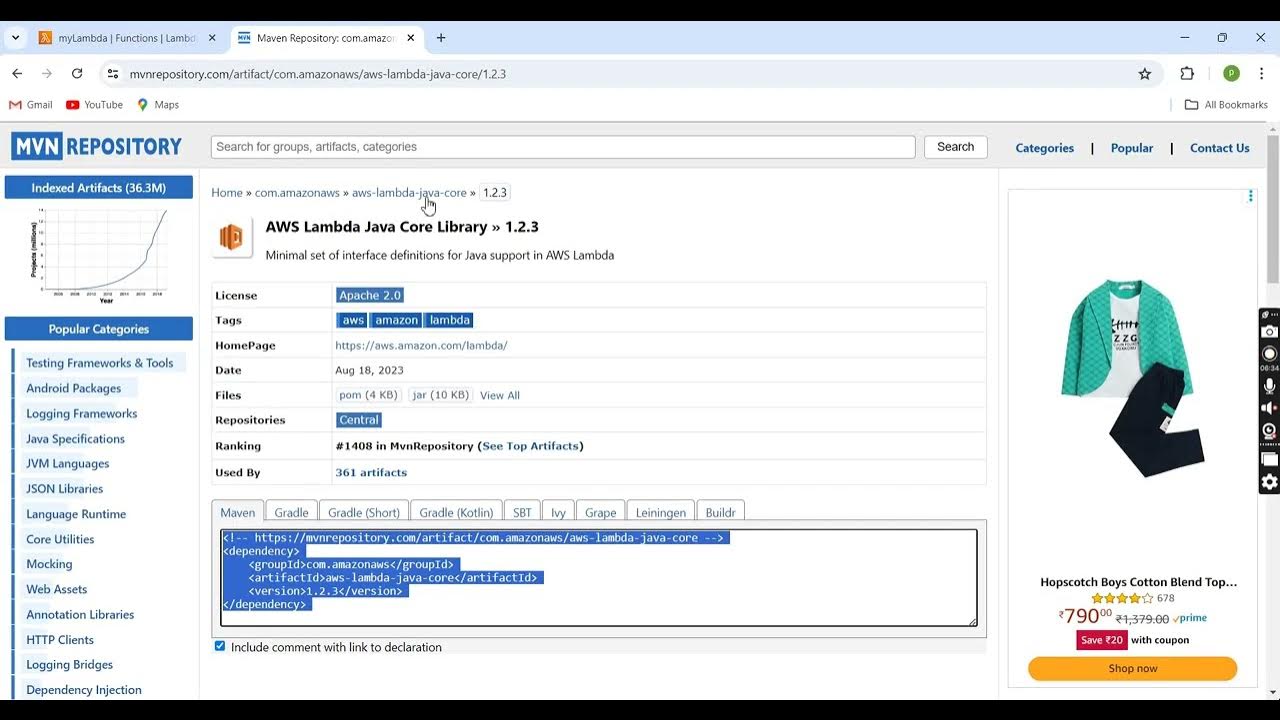1280x720 pixels.
Task: Open YouTube bookmark
Action: [x=95, y=104]
